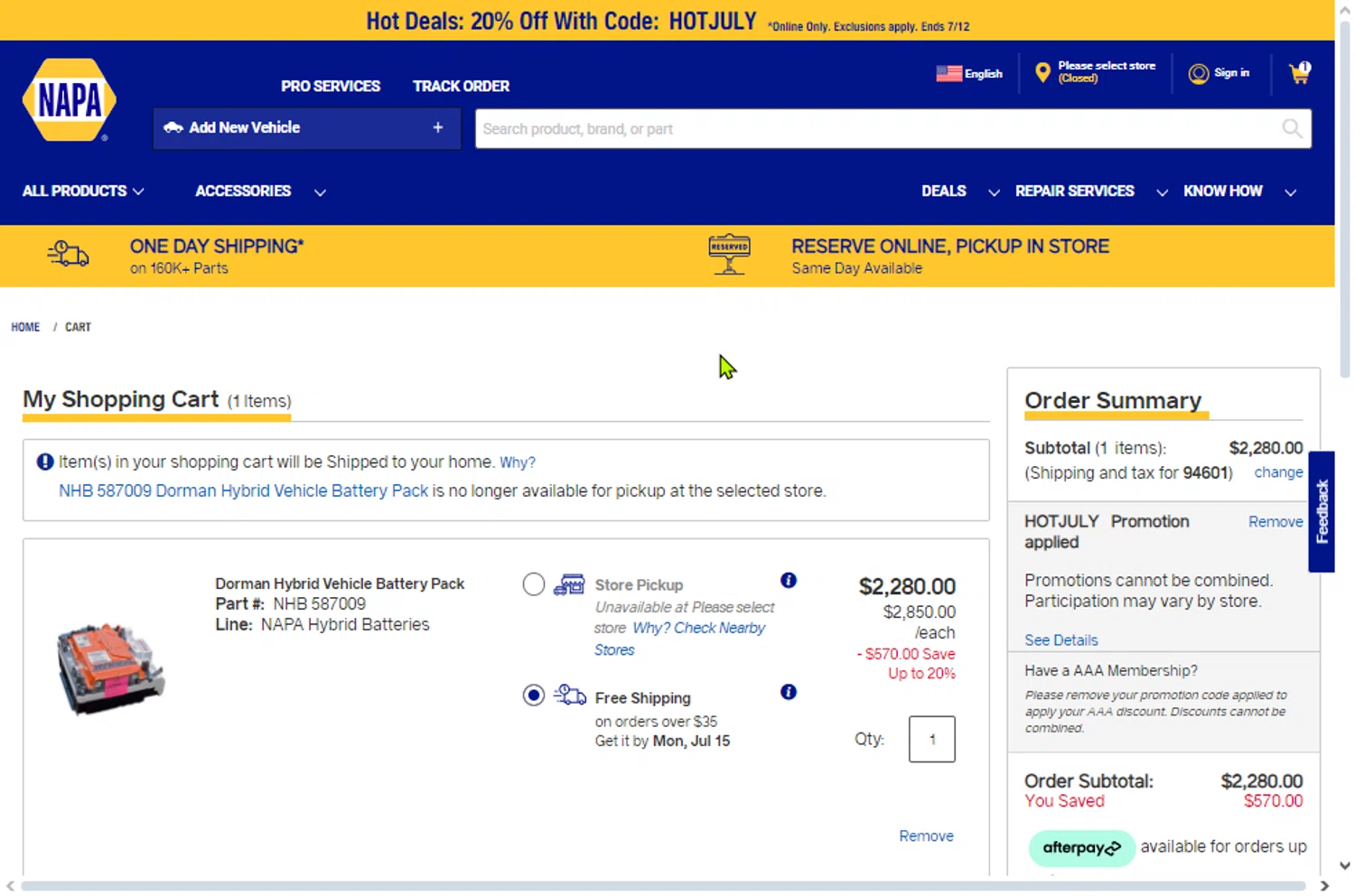This screenshot has width=1355, height=896.
Task: Click the Hot Deals HOTJULY banner
Action: click(x=668, y=21)
